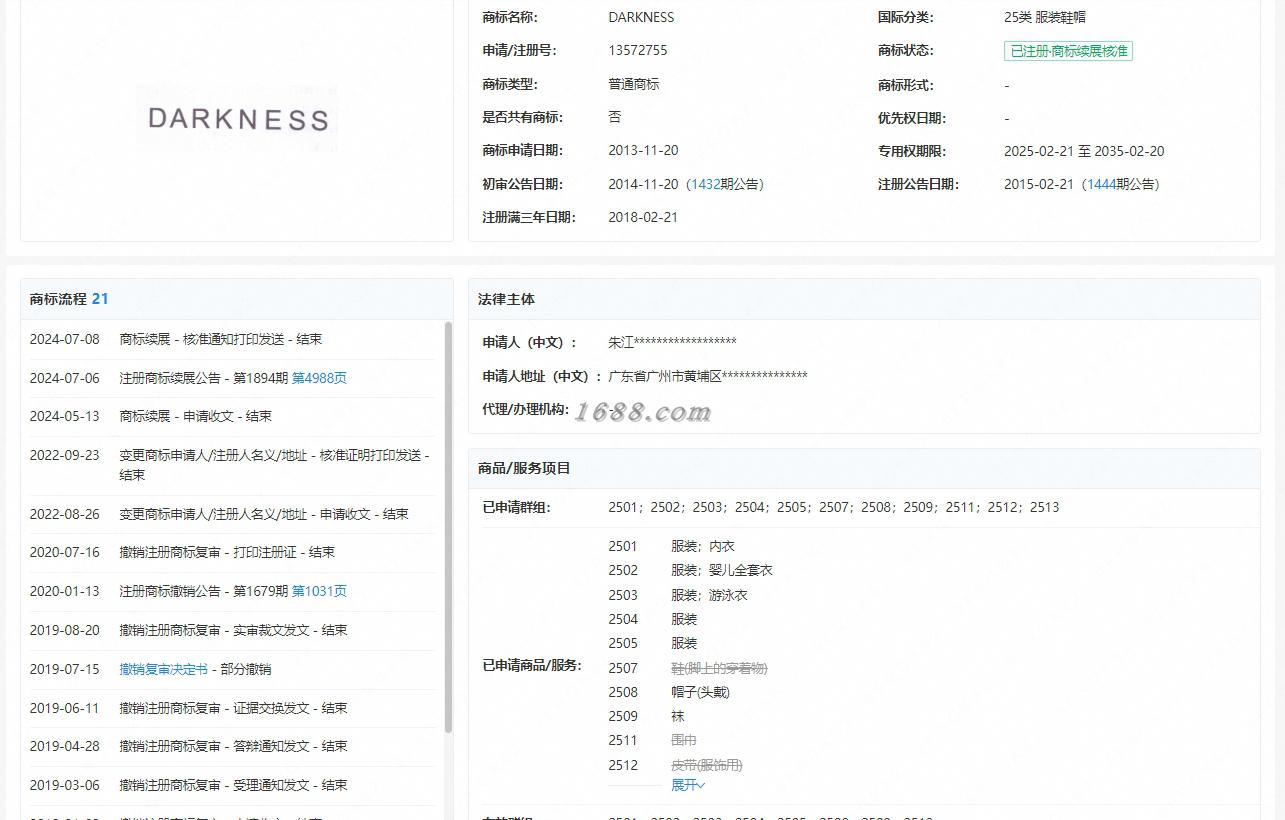Click goods item 袜 in group 2509
Viewport: 1285px width, 820px height.
tap(678, 716)
